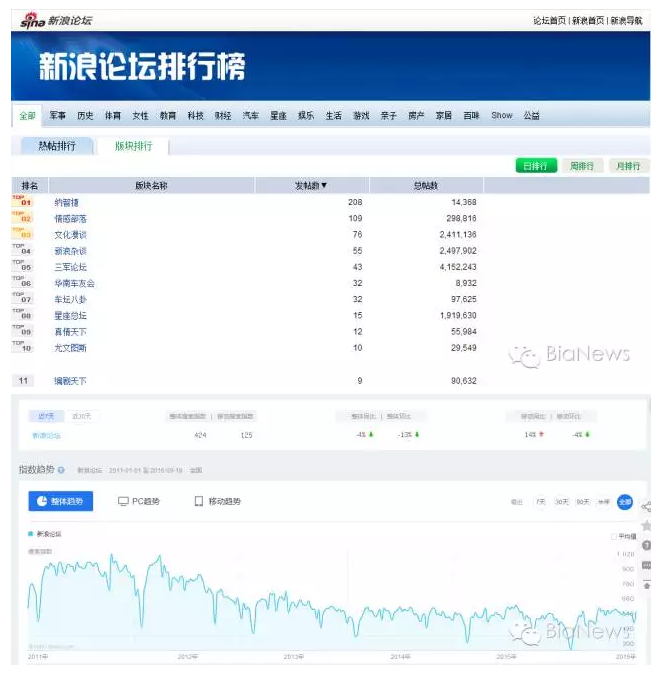Open the 科技 category tab
This screenshot has width=654, height=673.
(196, 115)
